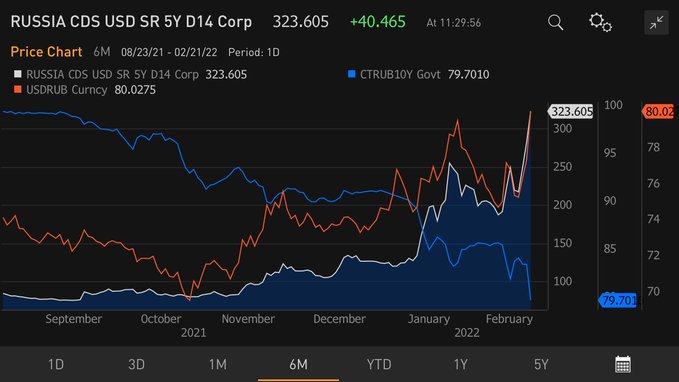Screen dimensions: 679x382
Task: Click the 95 middle axis value
Action: pyautogui.click(x=610, y=153)
